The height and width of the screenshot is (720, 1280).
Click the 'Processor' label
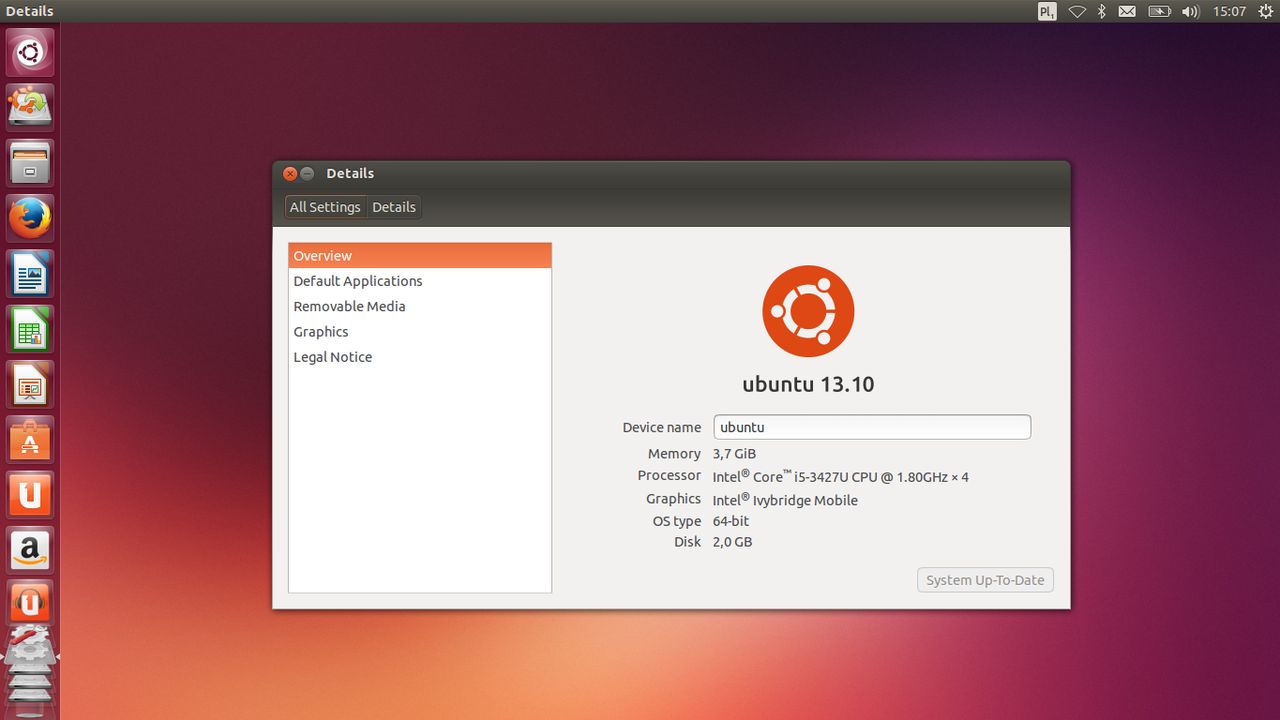tap(669, 476)
